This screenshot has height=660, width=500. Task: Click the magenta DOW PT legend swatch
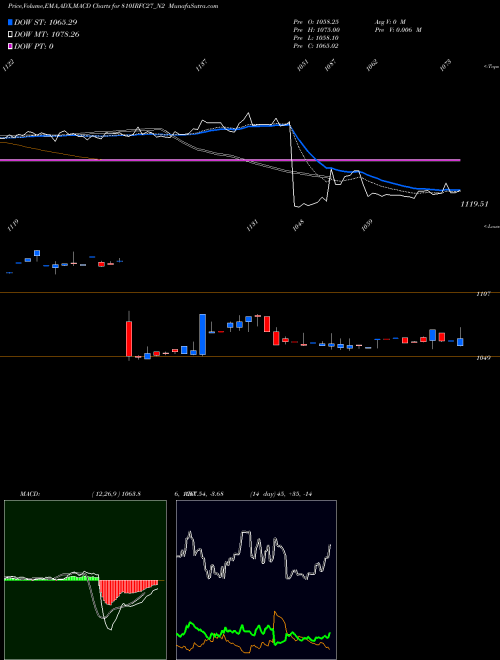pyautogui.click(x=10, y=46)
